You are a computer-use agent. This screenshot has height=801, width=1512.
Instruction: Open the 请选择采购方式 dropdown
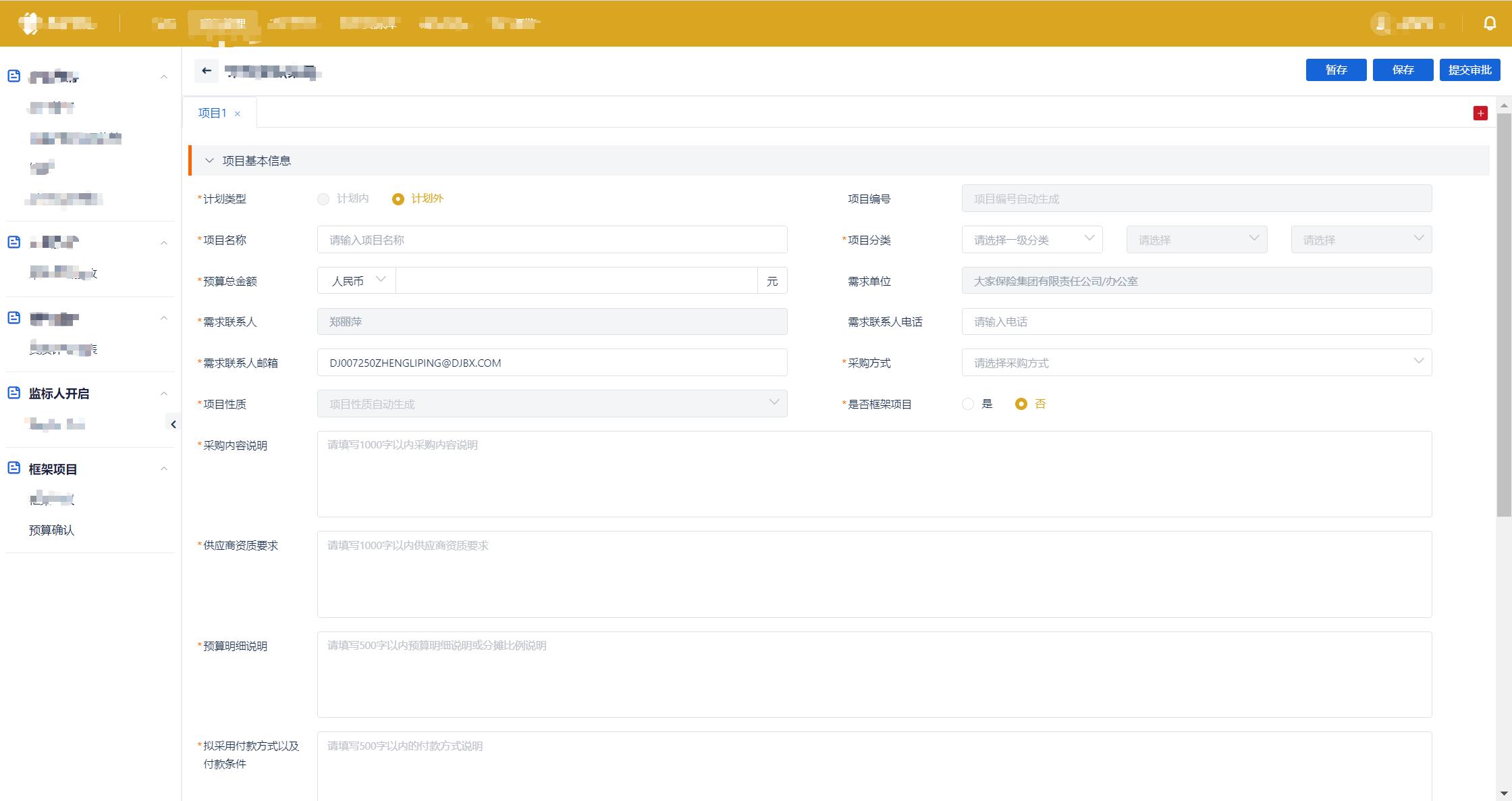1197,363
